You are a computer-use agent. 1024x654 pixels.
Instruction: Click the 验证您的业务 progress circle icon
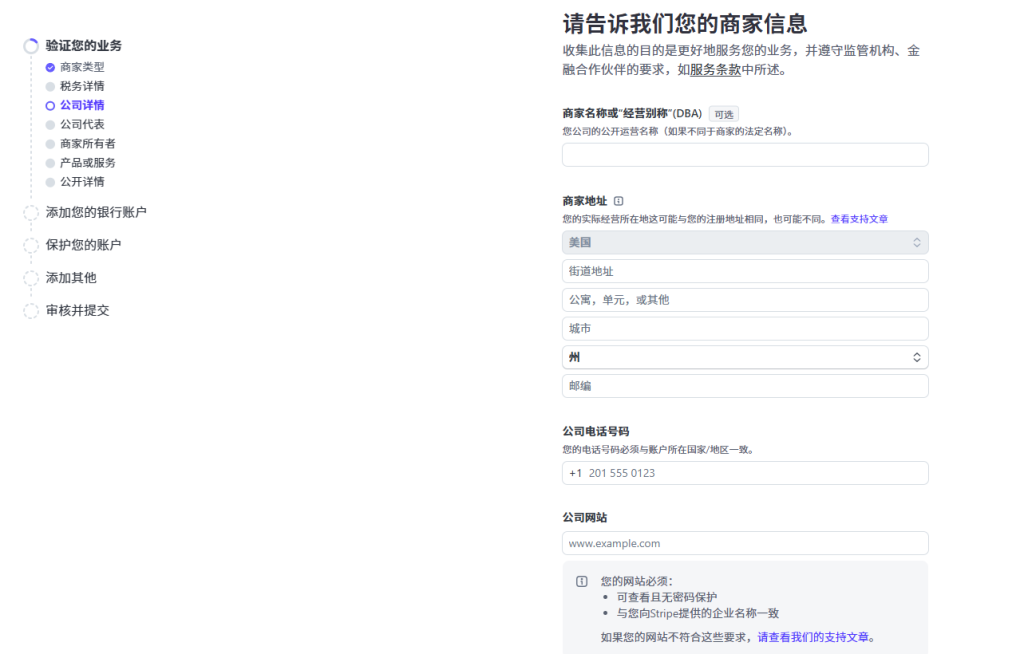pyautogui.click(x=31, y=46)
